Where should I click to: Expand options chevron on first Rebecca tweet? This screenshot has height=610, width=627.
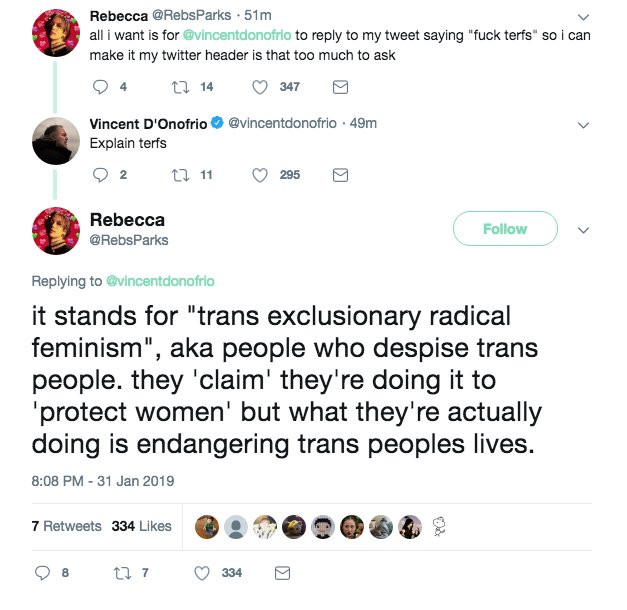click(583, 17)
